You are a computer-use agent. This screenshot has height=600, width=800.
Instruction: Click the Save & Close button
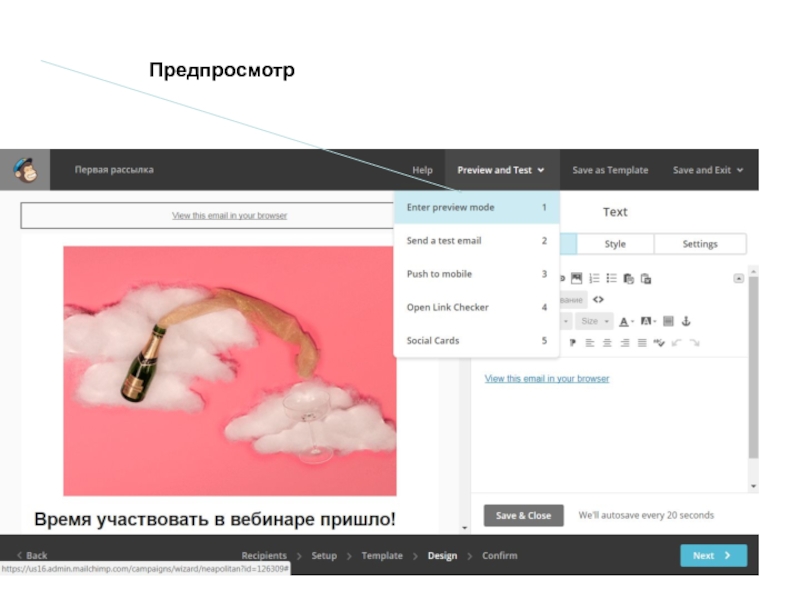click(523, 515)
